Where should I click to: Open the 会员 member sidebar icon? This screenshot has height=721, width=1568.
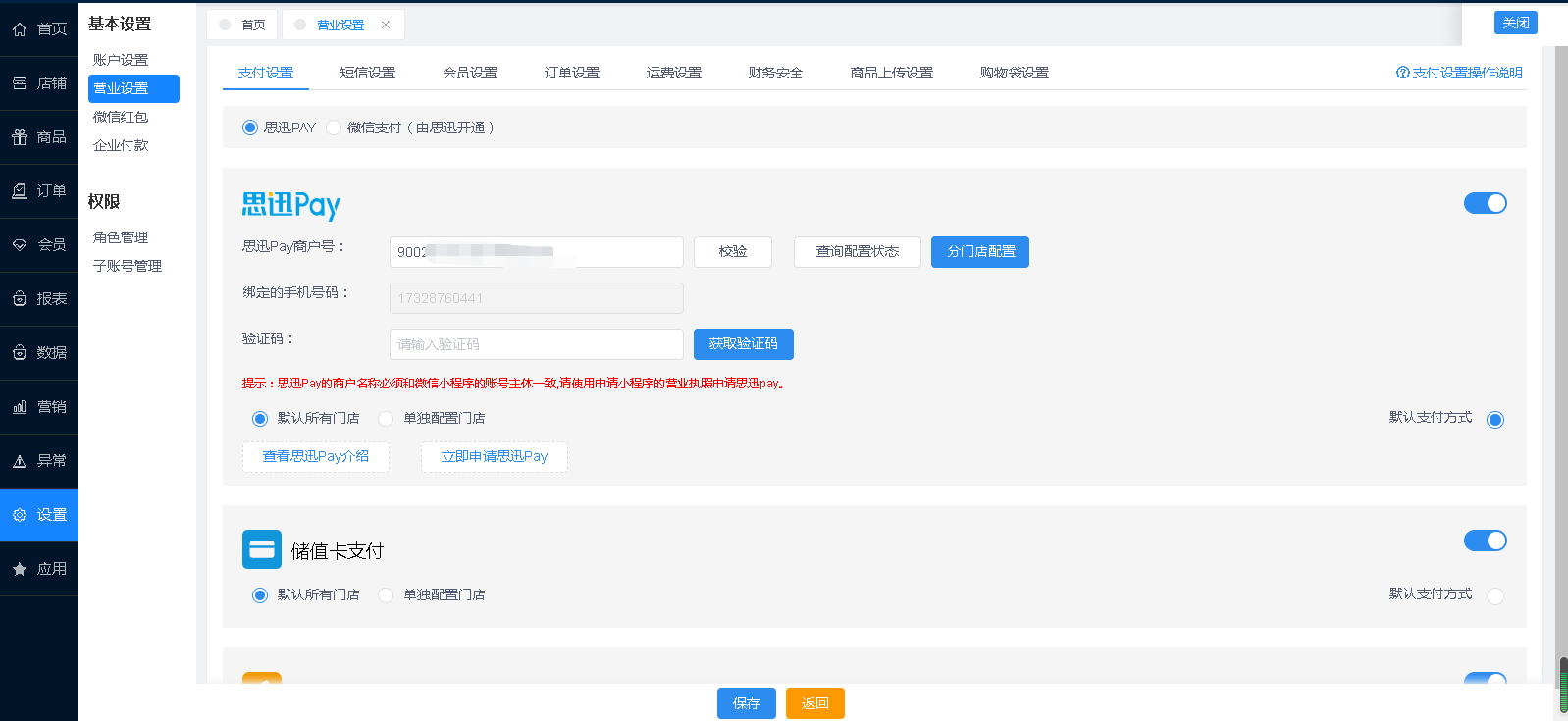[x=20, y=245]
